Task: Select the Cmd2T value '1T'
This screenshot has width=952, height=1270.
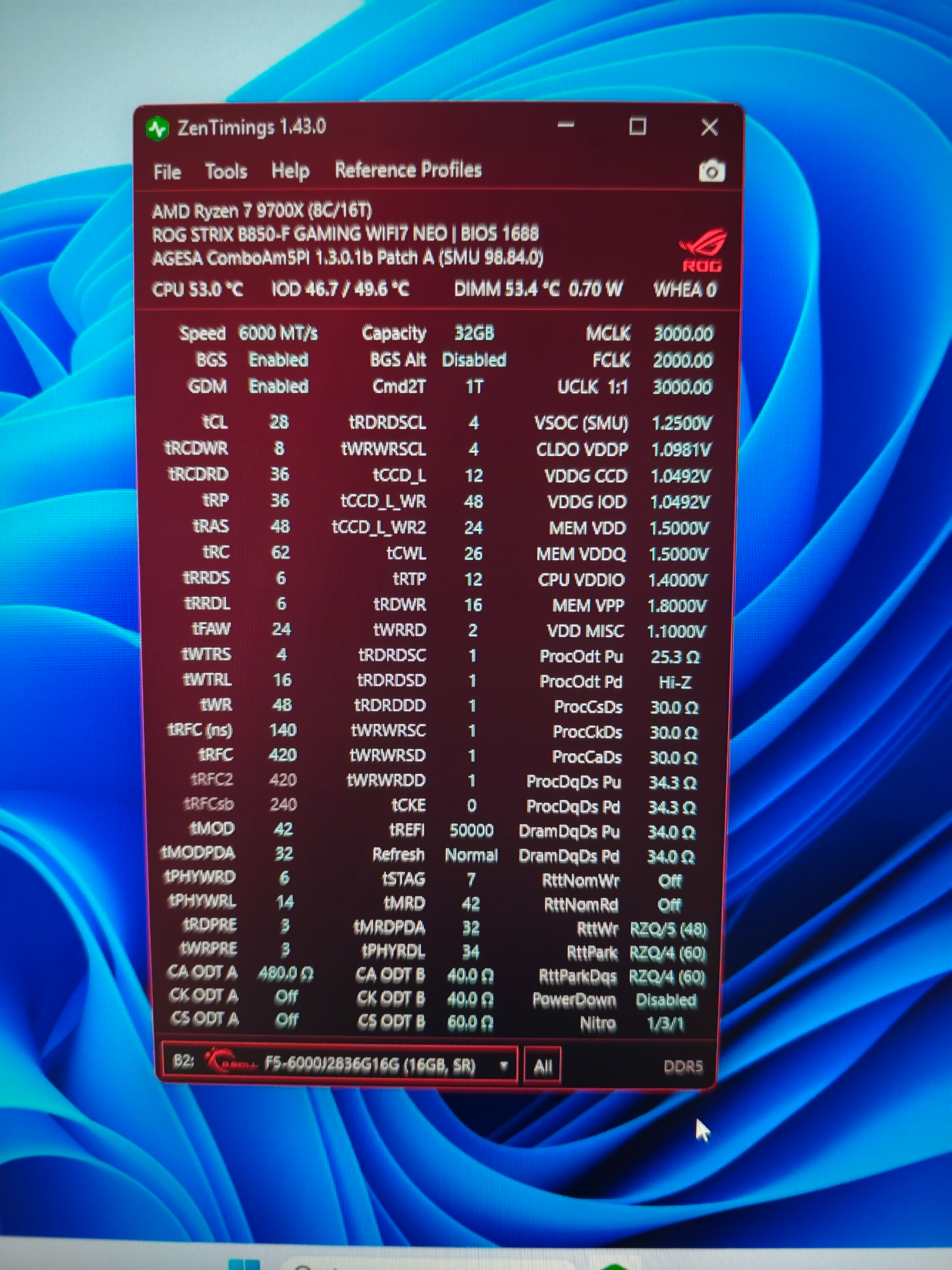Action: (x=474, y=387)
